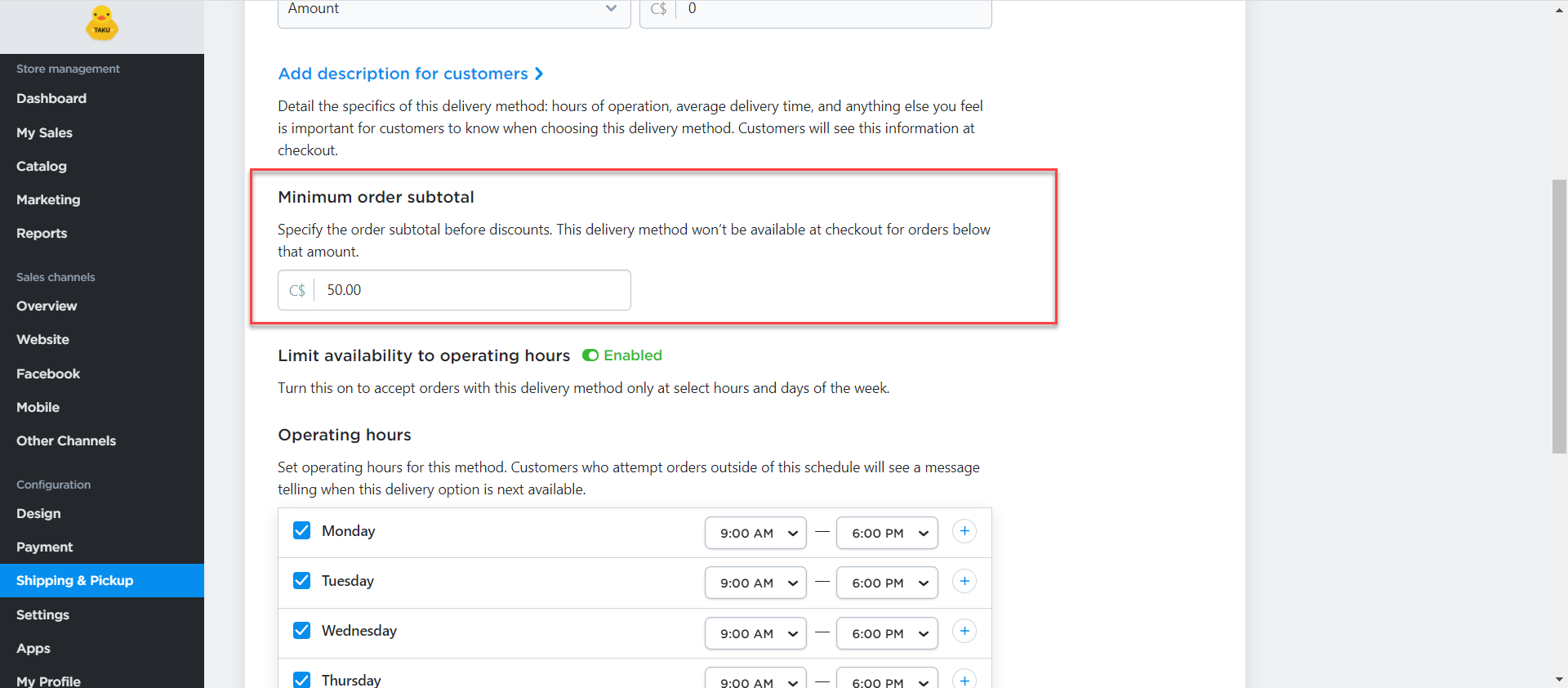Go to Shipping & Pickup section
The height and width of the screenshot is (688, 1568).
[x=74, y=580]
